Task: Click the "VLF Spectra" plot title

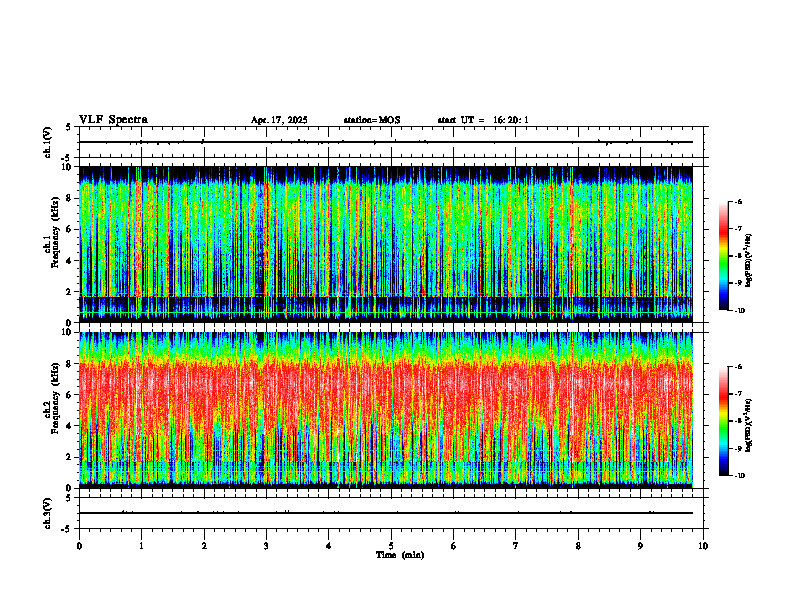Action: 113,120
